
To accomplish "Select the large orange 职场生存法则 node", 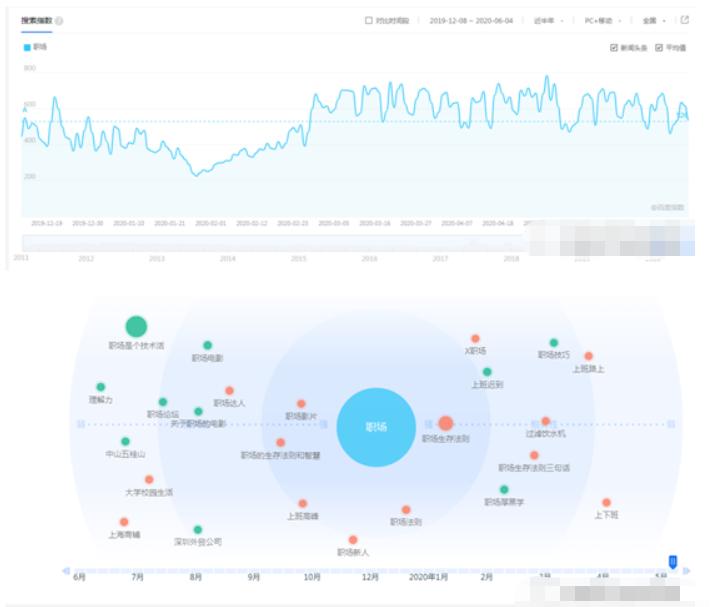I will 446,423.
